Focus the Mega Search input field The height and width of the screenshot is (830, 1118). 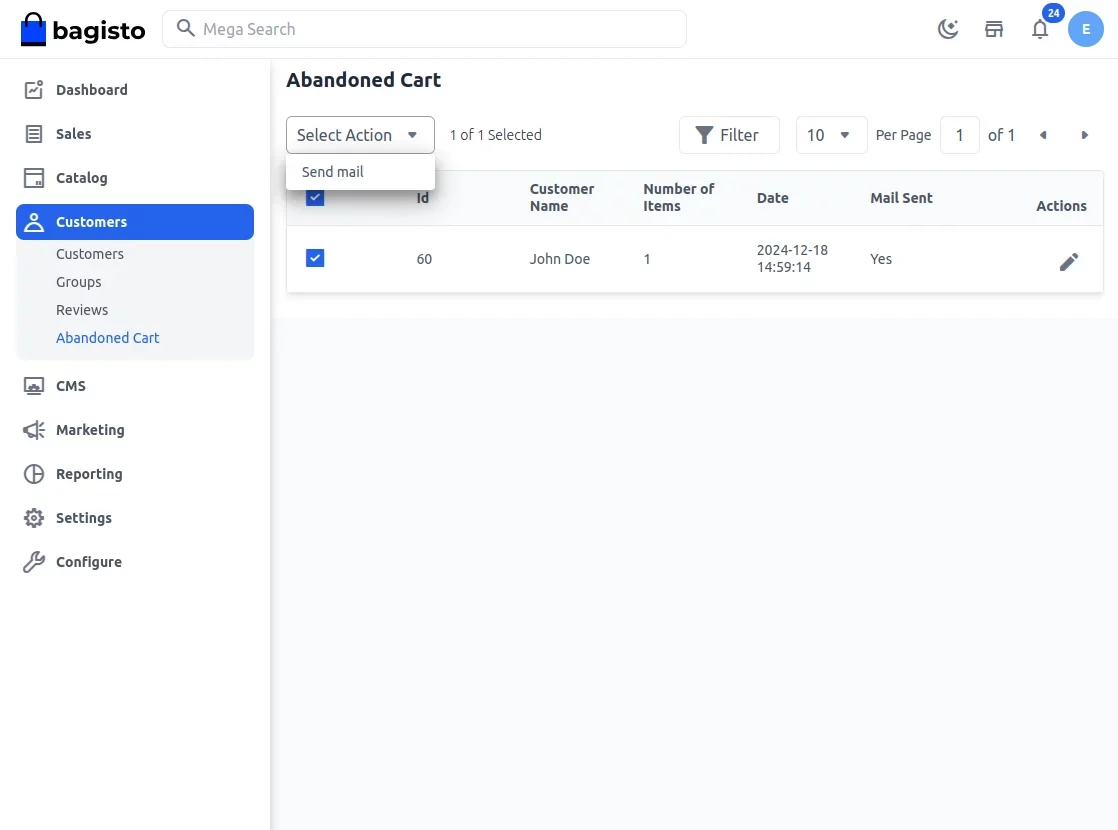[424, 29]
